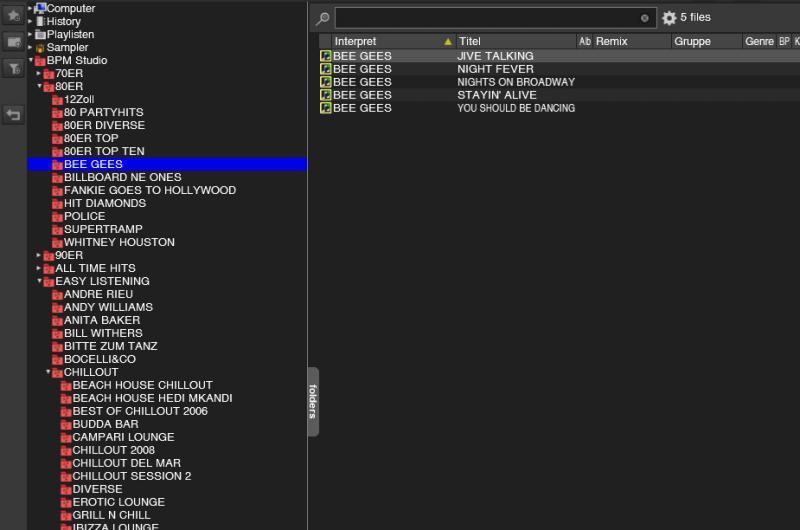Click the BP column header
The image size is (800, 530).
[x=784, y=41]
